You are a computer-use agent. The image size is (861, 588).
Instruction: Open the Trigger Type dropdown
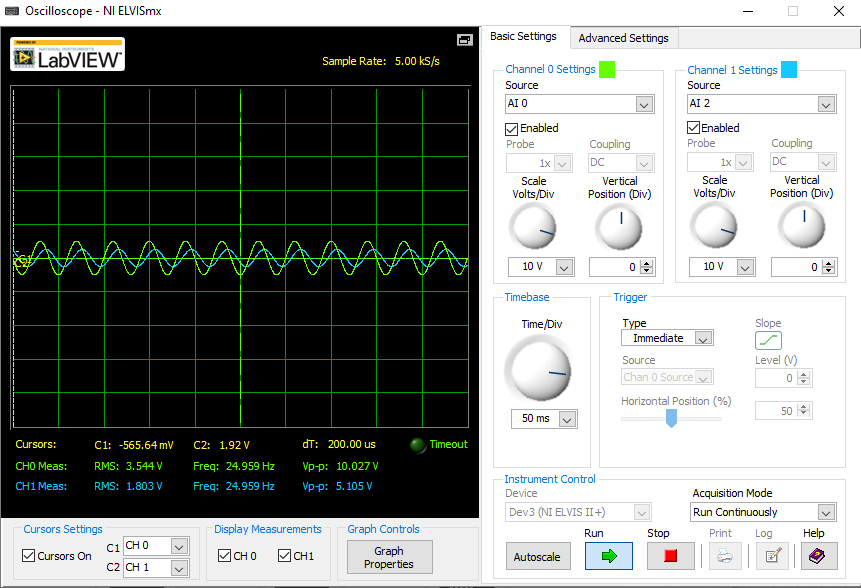[x=667, y=338]
